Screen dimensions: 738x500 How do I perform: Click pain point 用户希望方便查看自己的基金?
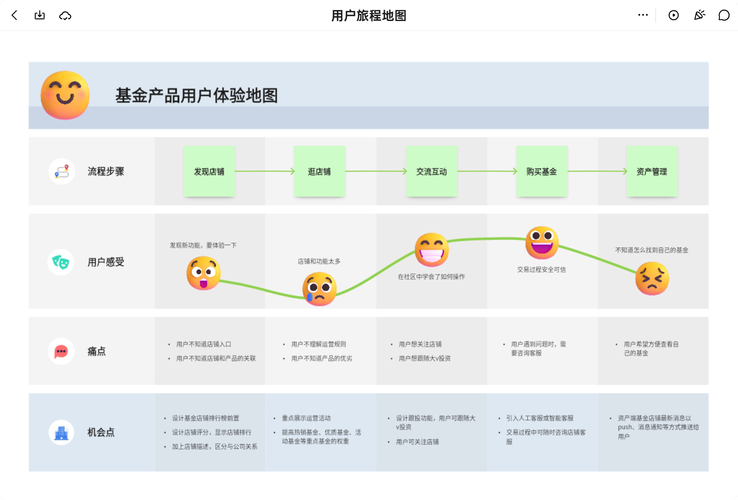[651, 348]
